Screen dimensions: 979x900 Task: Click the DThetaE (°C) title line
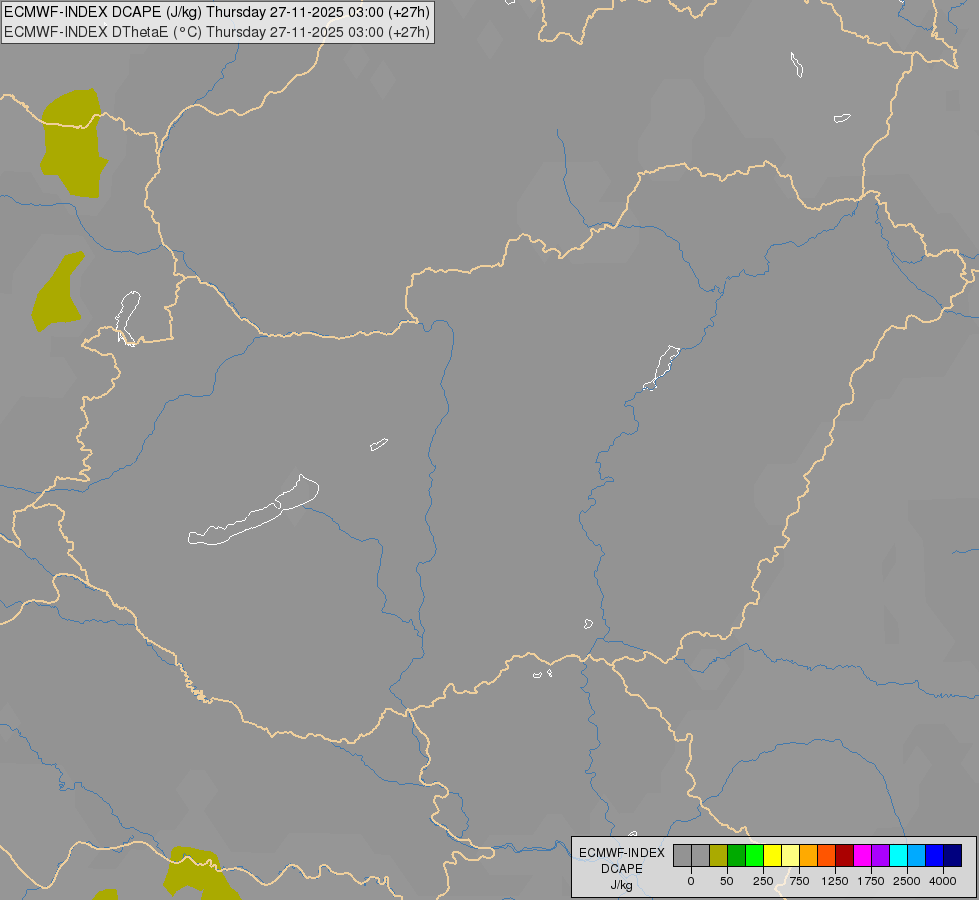pyautogui.click(x=217, y=32)
